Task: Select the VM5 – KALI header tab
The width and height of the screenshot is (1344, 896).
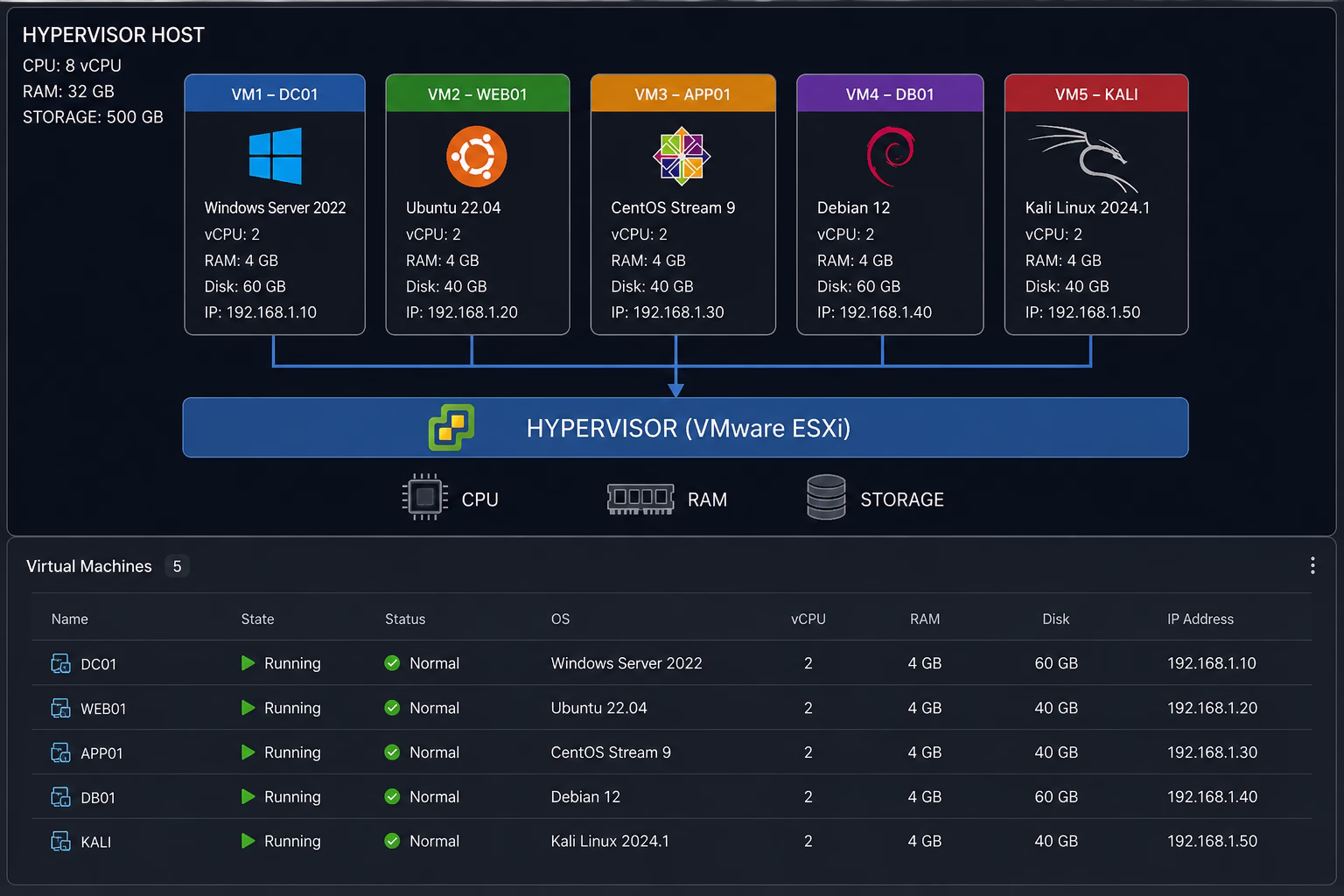Action: 1096,94
